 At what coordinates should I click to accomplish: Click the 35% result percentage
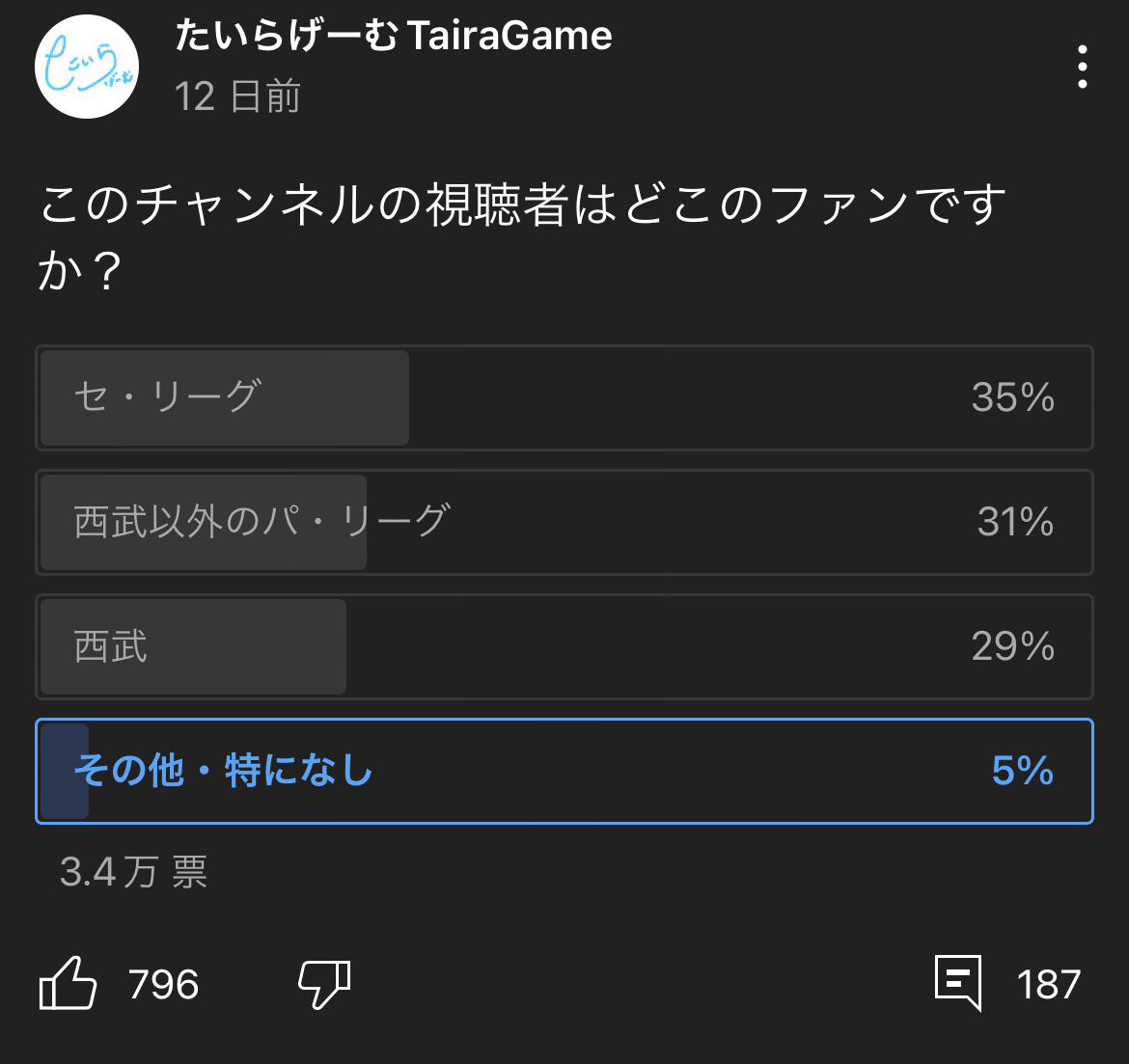tap(1012, 397)
